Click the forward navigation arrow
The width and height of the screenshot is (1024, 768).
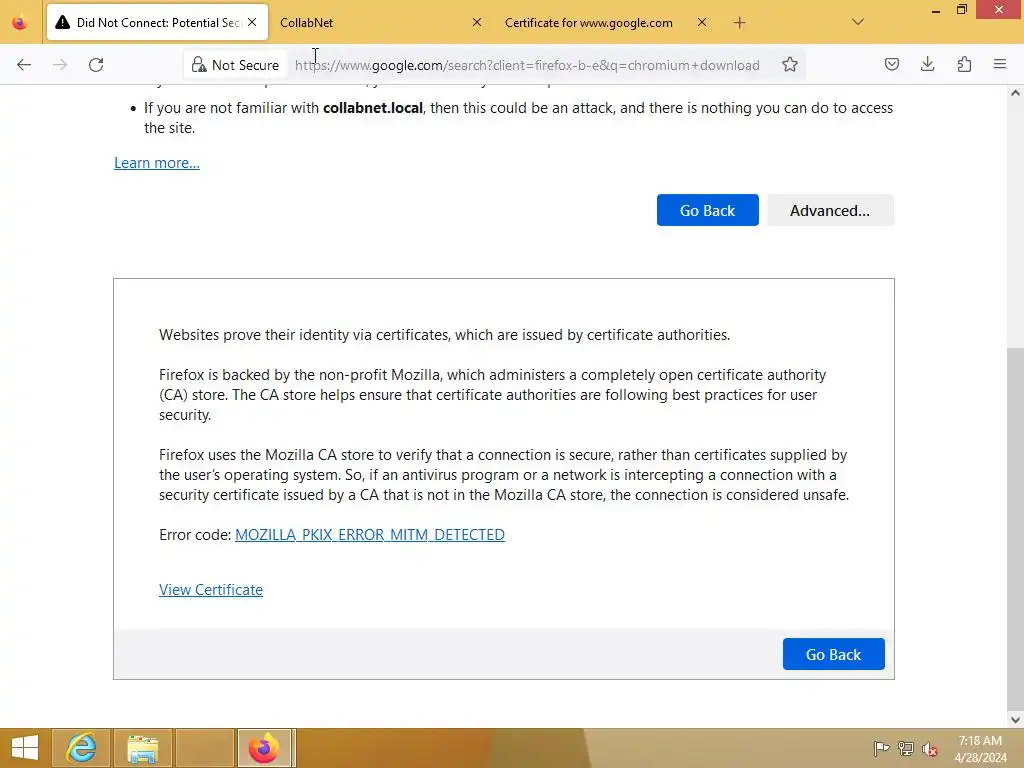click(60, 65)
